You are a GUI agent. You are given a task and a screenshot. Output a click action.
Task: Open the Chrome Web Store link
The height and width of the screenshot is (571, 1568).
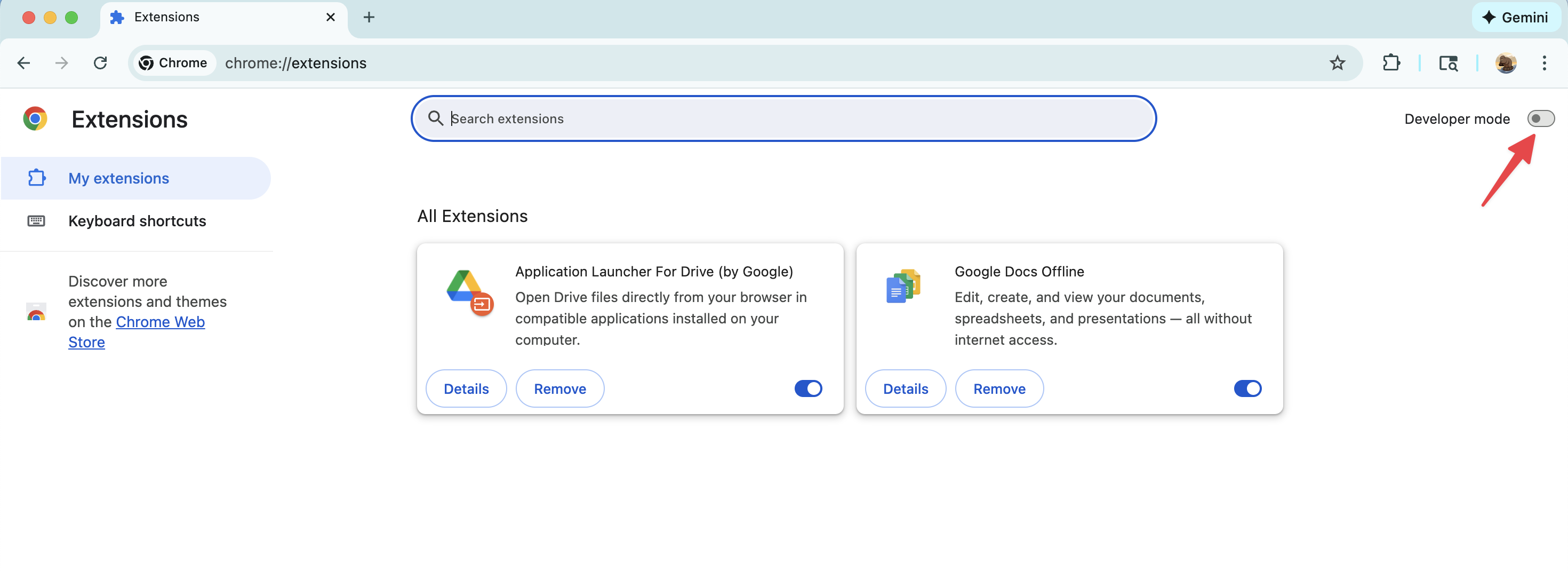(159, 322)
